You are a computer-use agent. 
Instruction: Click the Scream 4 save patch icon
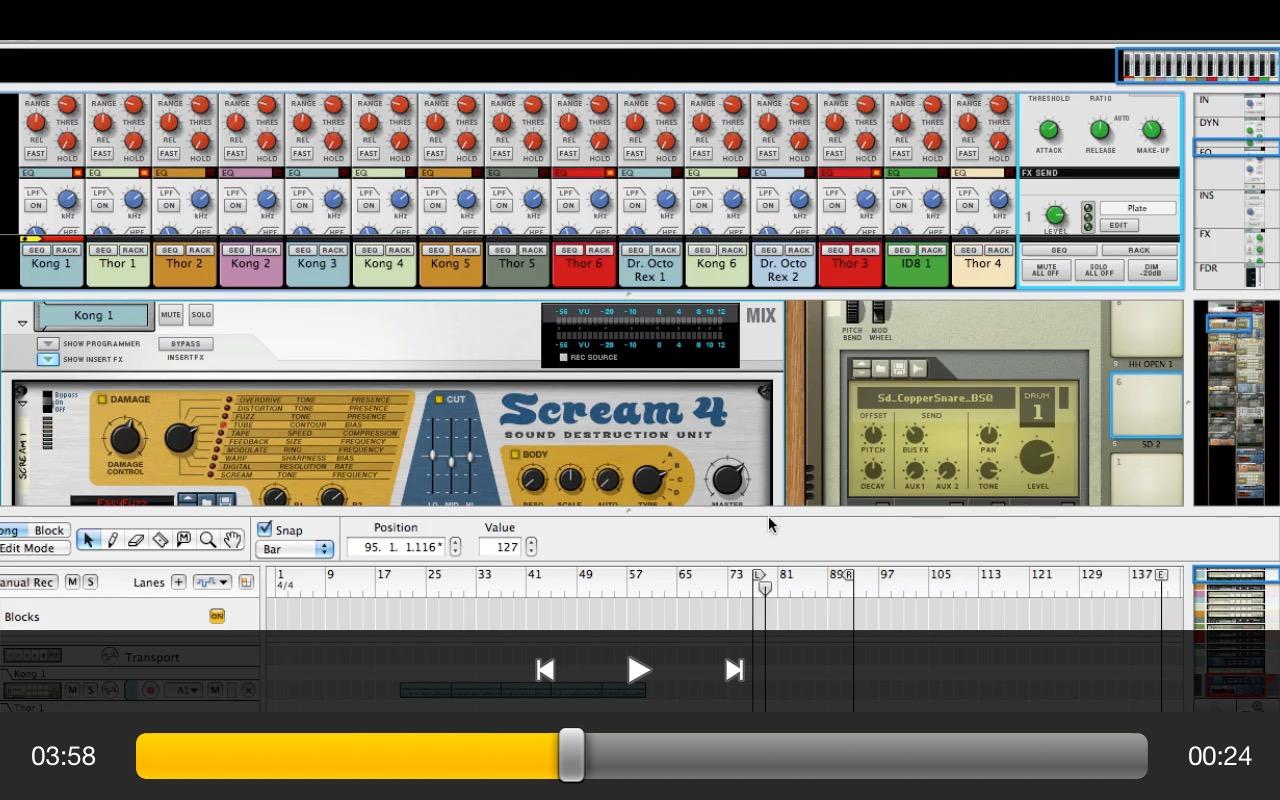tap(225, 500)
